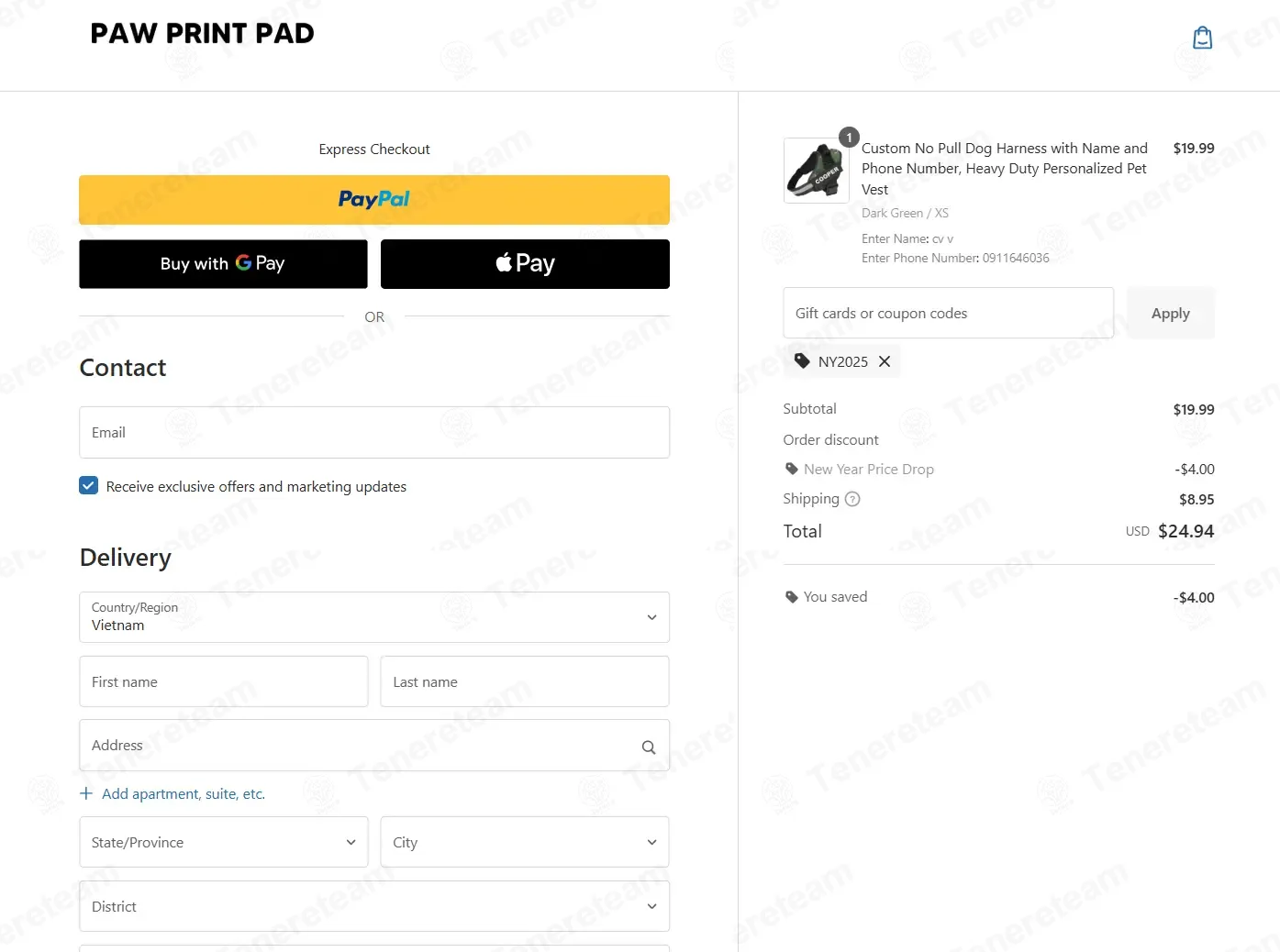
Task: Expand the State/Province dropdown
Action: [224, 842]
